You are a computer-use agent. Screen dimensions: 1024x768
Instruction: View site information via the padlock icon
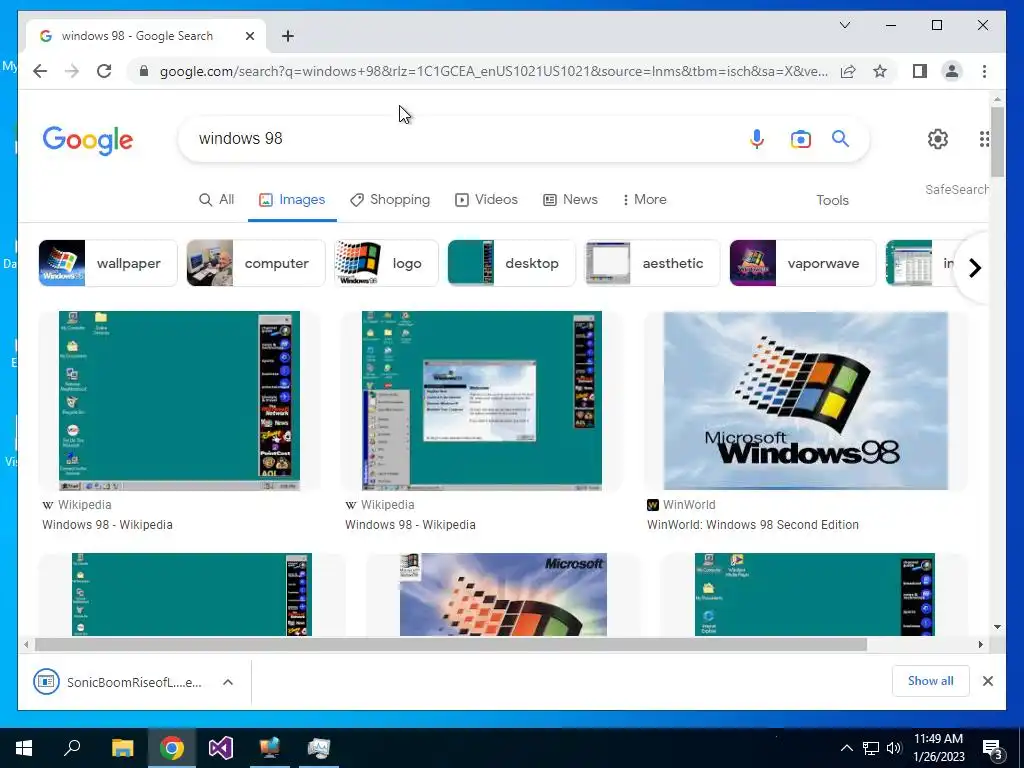click(x=144, y=71)
